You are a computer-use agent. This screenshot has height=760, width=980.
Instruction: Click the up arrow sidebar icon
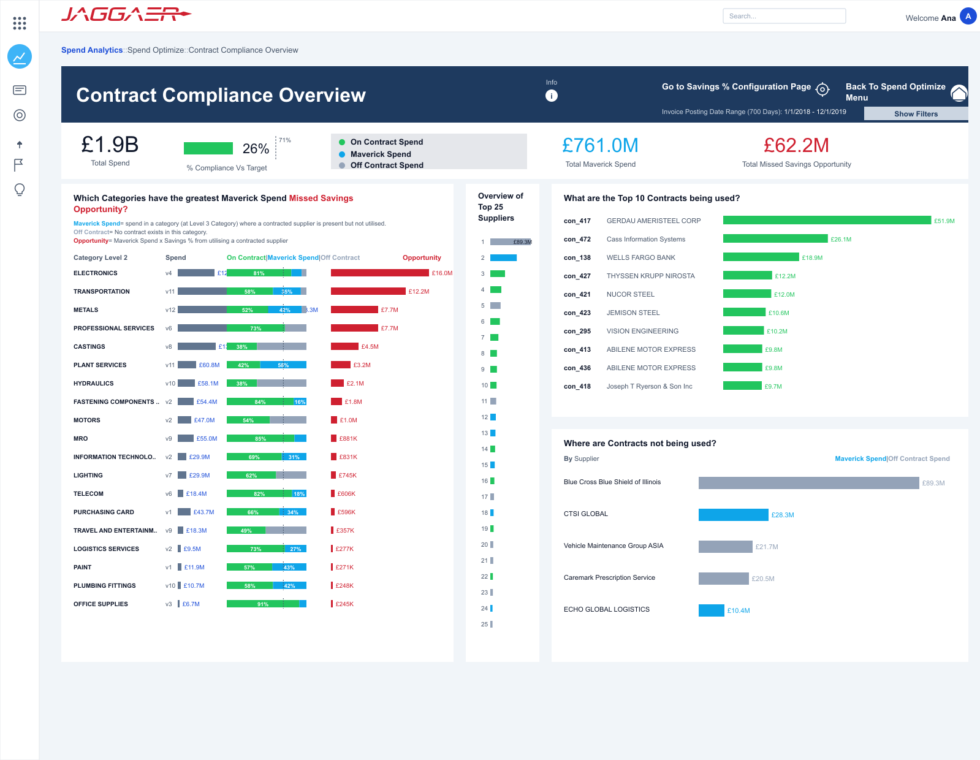coord(19,144)
